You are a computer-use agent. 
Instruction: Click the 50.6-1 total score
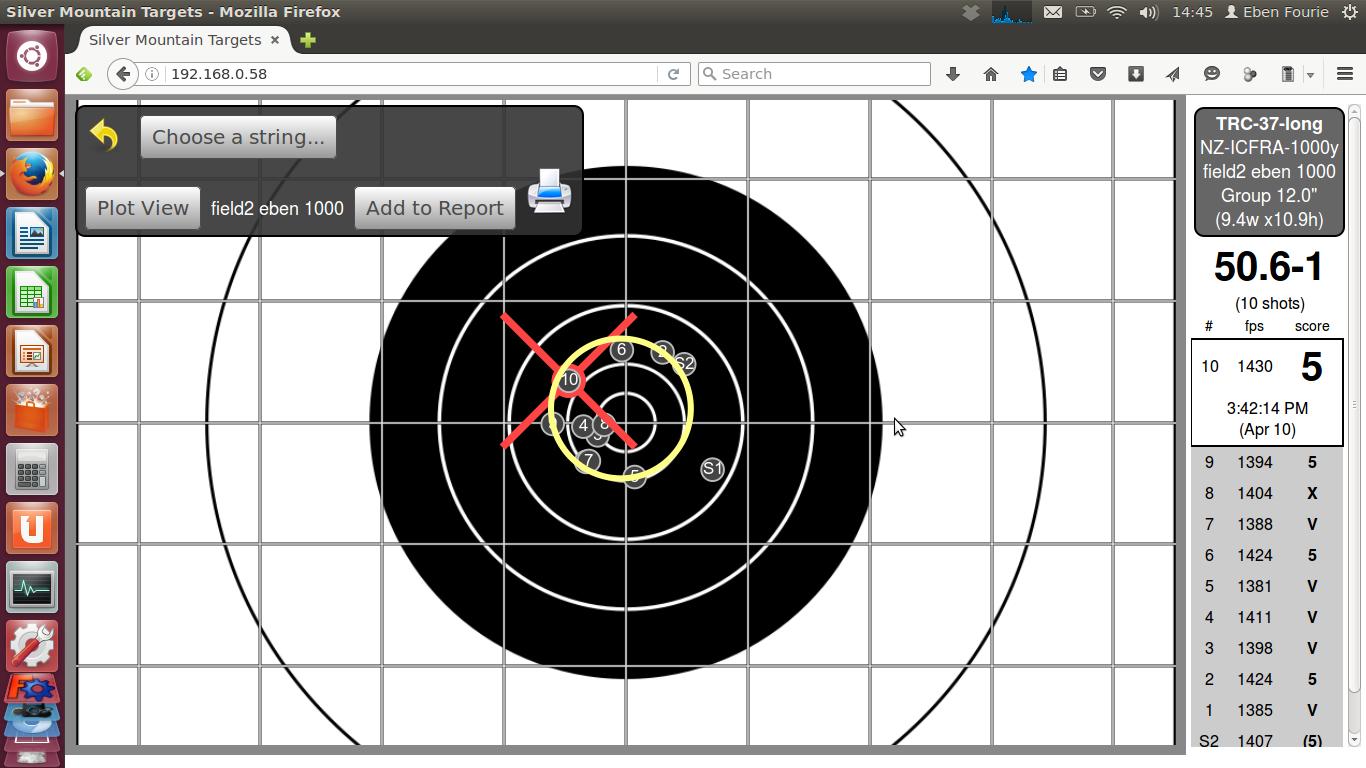[x=1268, y=267]
